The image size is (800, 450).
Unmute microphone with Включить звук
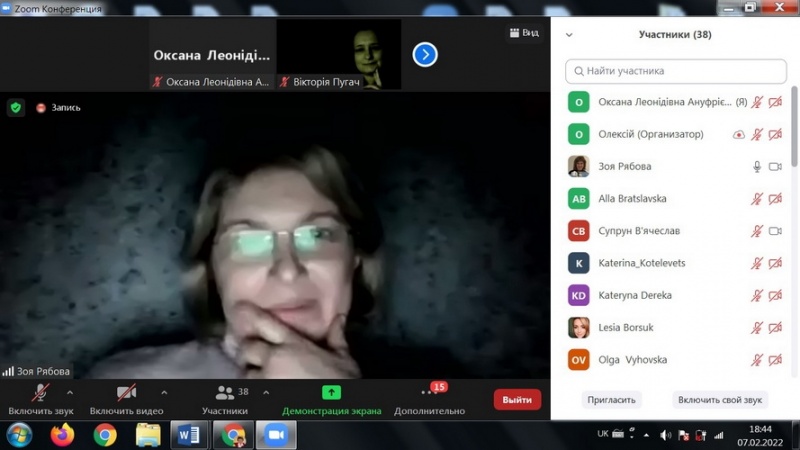[41, 399]
